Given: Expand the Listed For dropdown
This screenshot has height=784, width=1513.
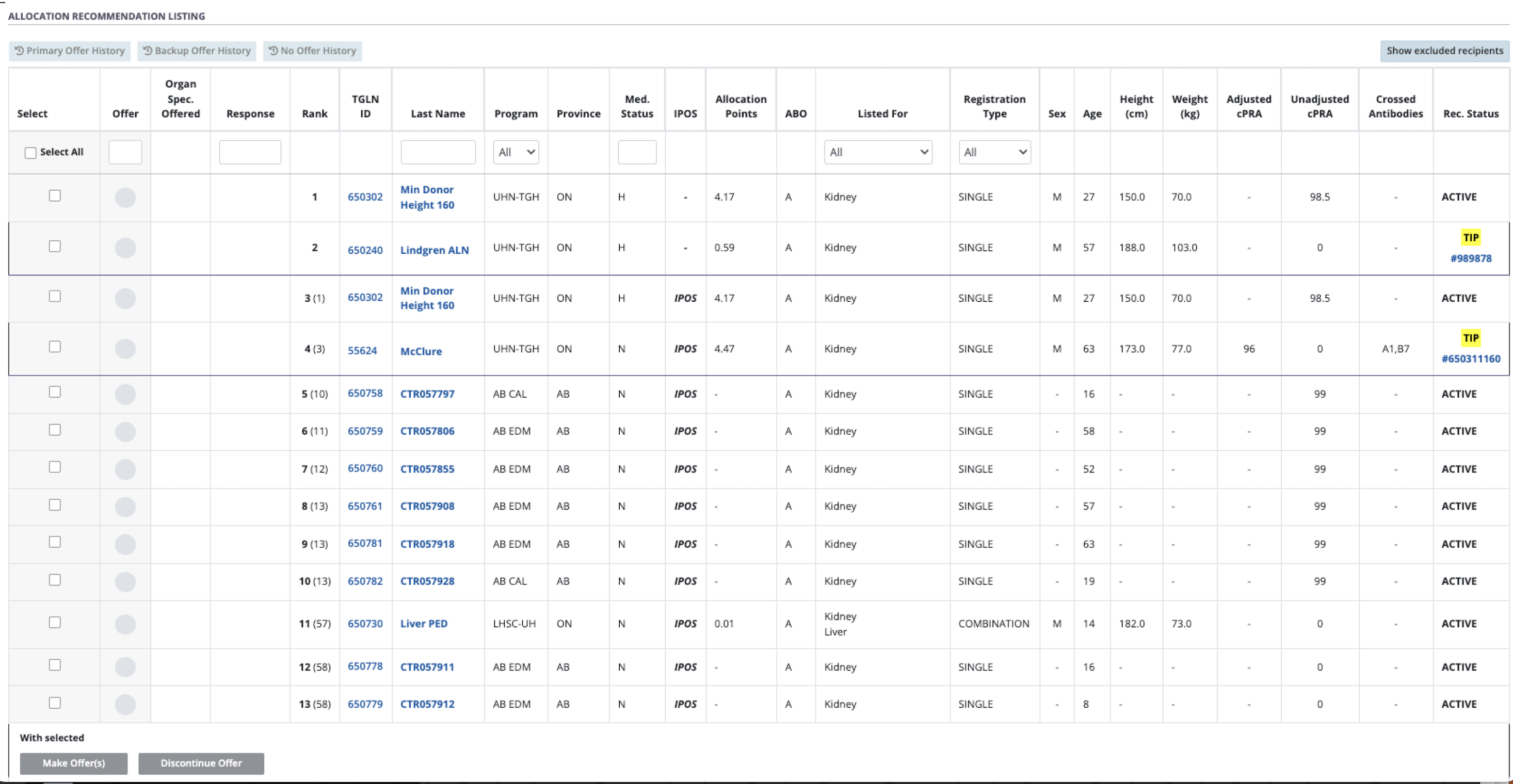Looking at the screenshot, I should coord(877,152).
